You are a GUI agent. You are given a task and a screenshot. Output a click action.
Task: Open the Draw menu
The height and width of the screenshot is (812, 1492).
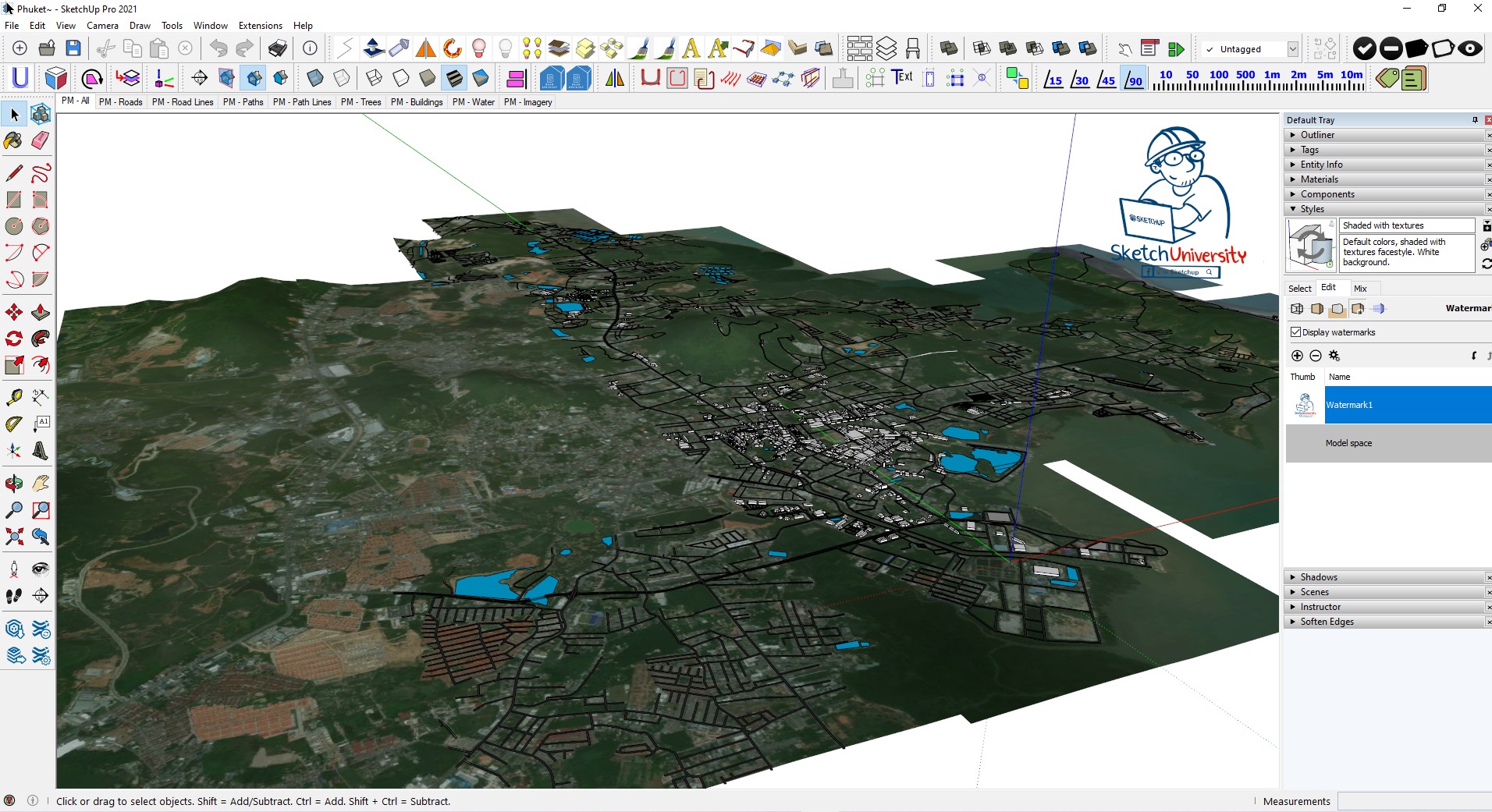tap(140, 26)
